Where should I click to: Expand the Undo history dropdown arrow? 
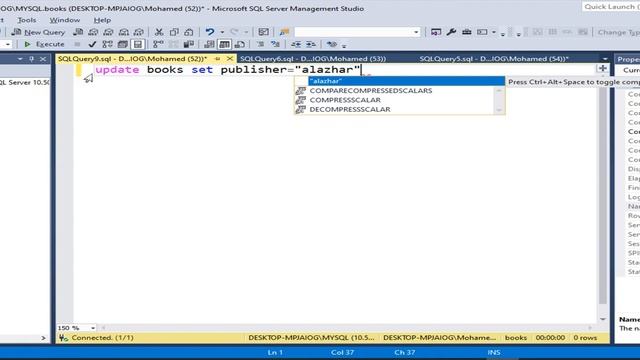pyautogui.click(x=222, y=32)
